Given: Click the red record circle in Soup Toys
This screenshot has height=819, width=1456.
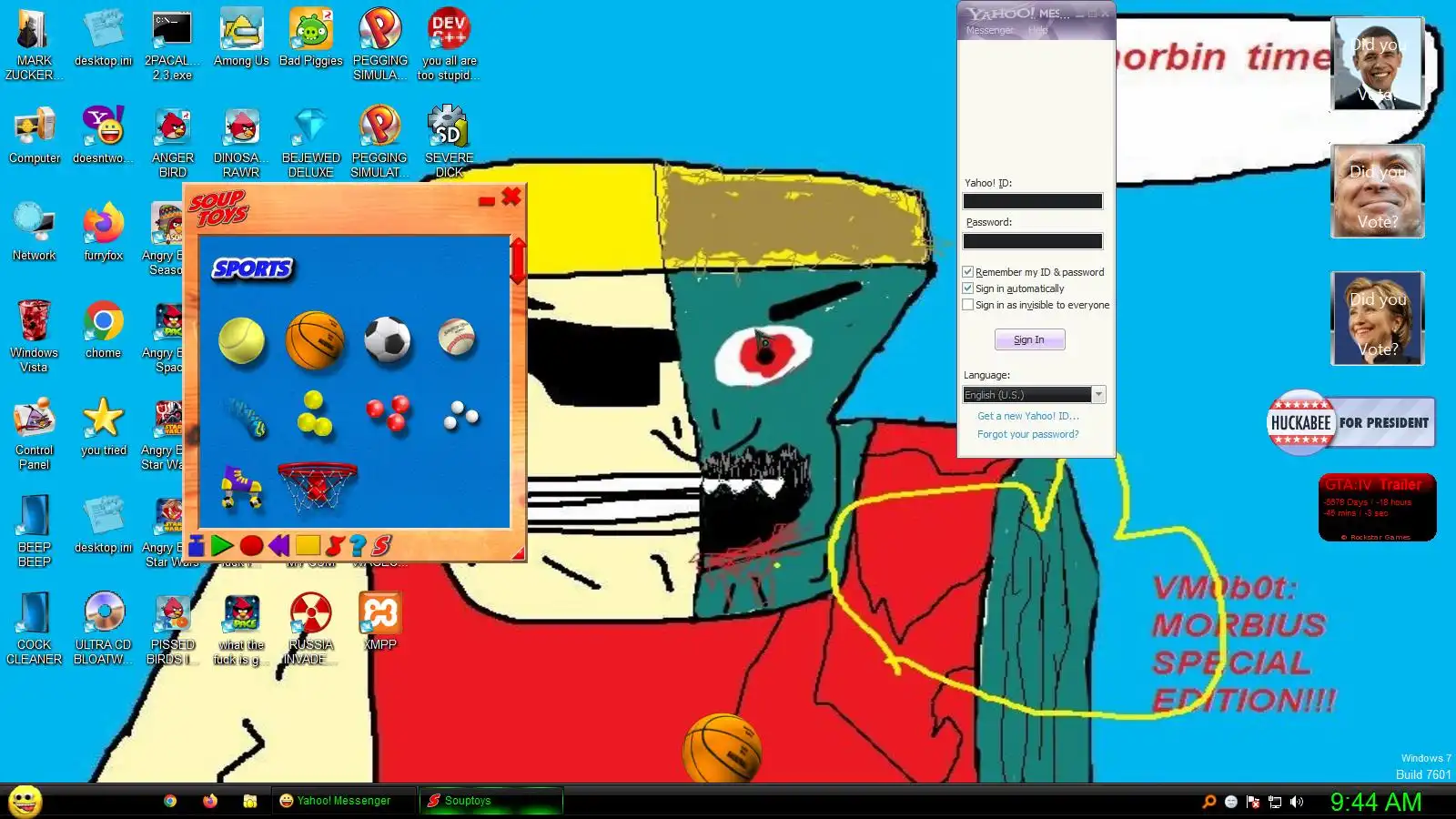Looking at the screenshot, I should [x=251, y=546].
